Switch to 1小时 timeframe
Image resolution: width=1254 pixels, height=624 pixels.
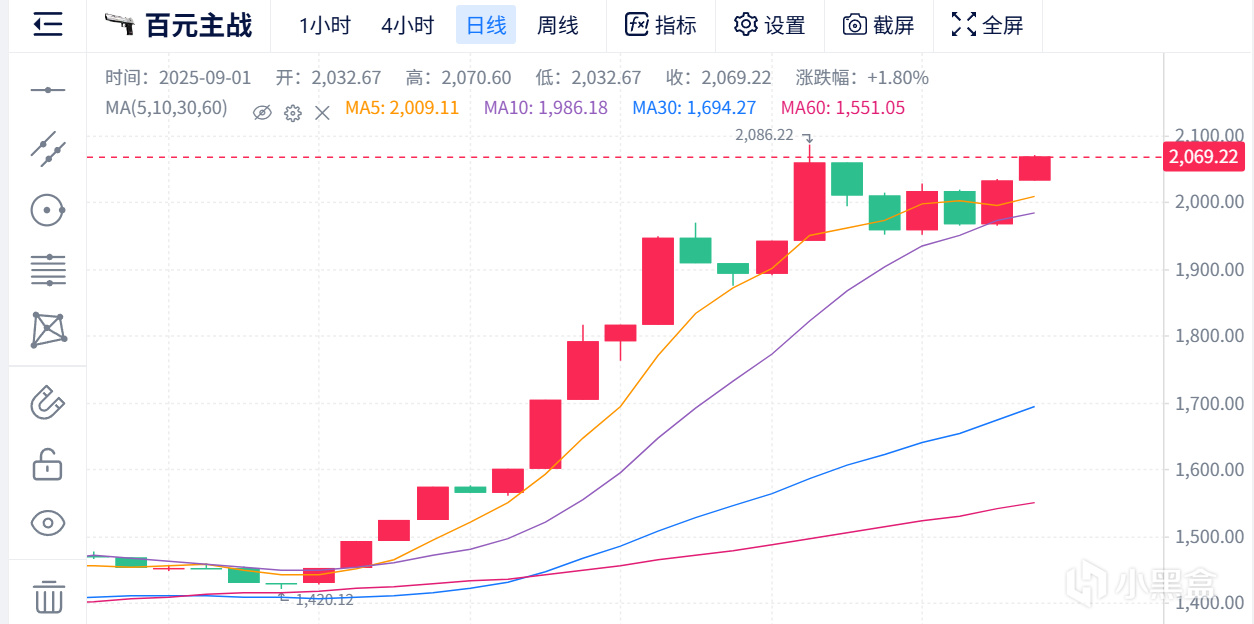tap(325, 25)
